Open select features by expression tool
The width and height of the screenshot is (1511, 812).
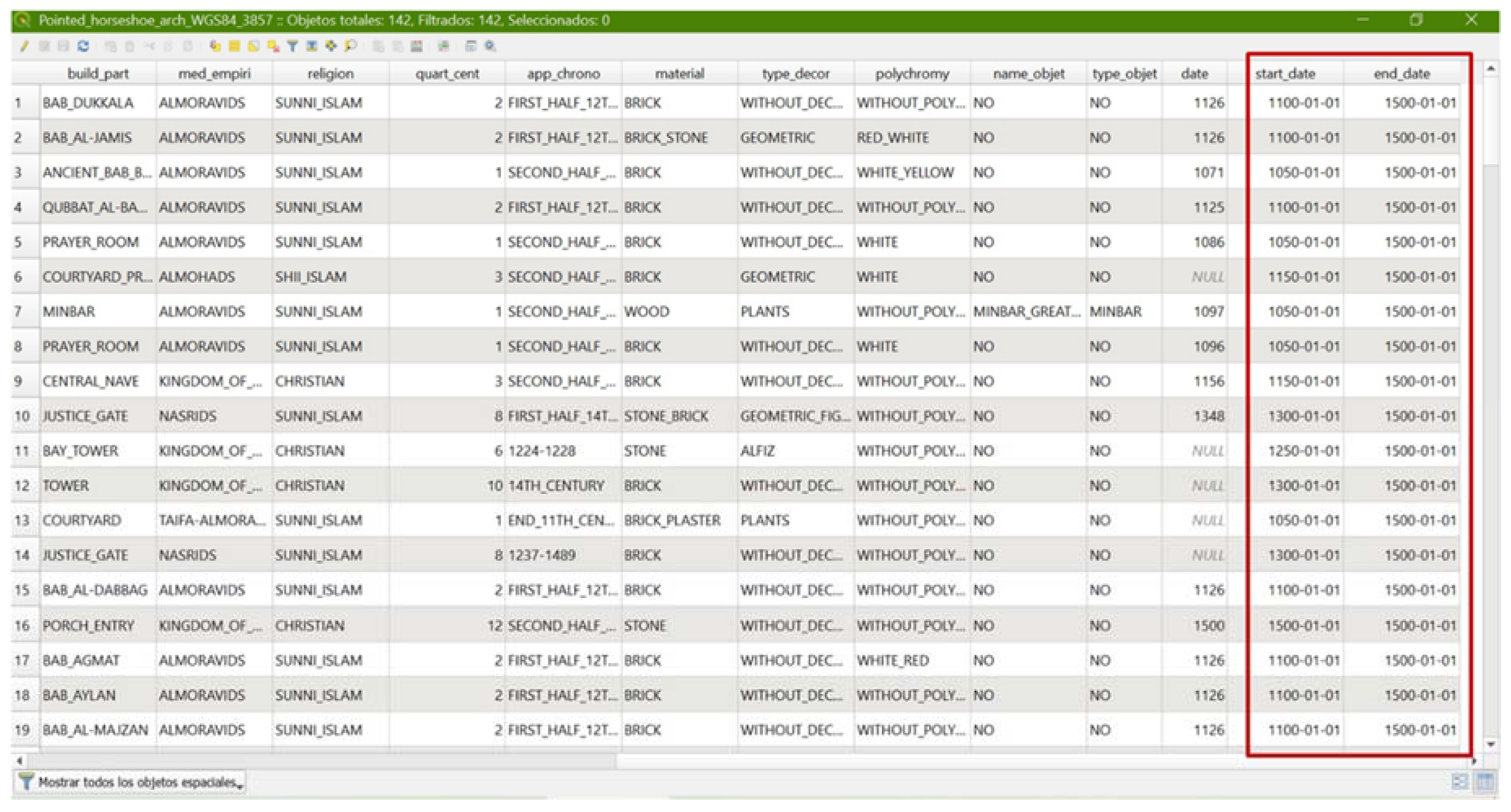[x=215, y=46]
